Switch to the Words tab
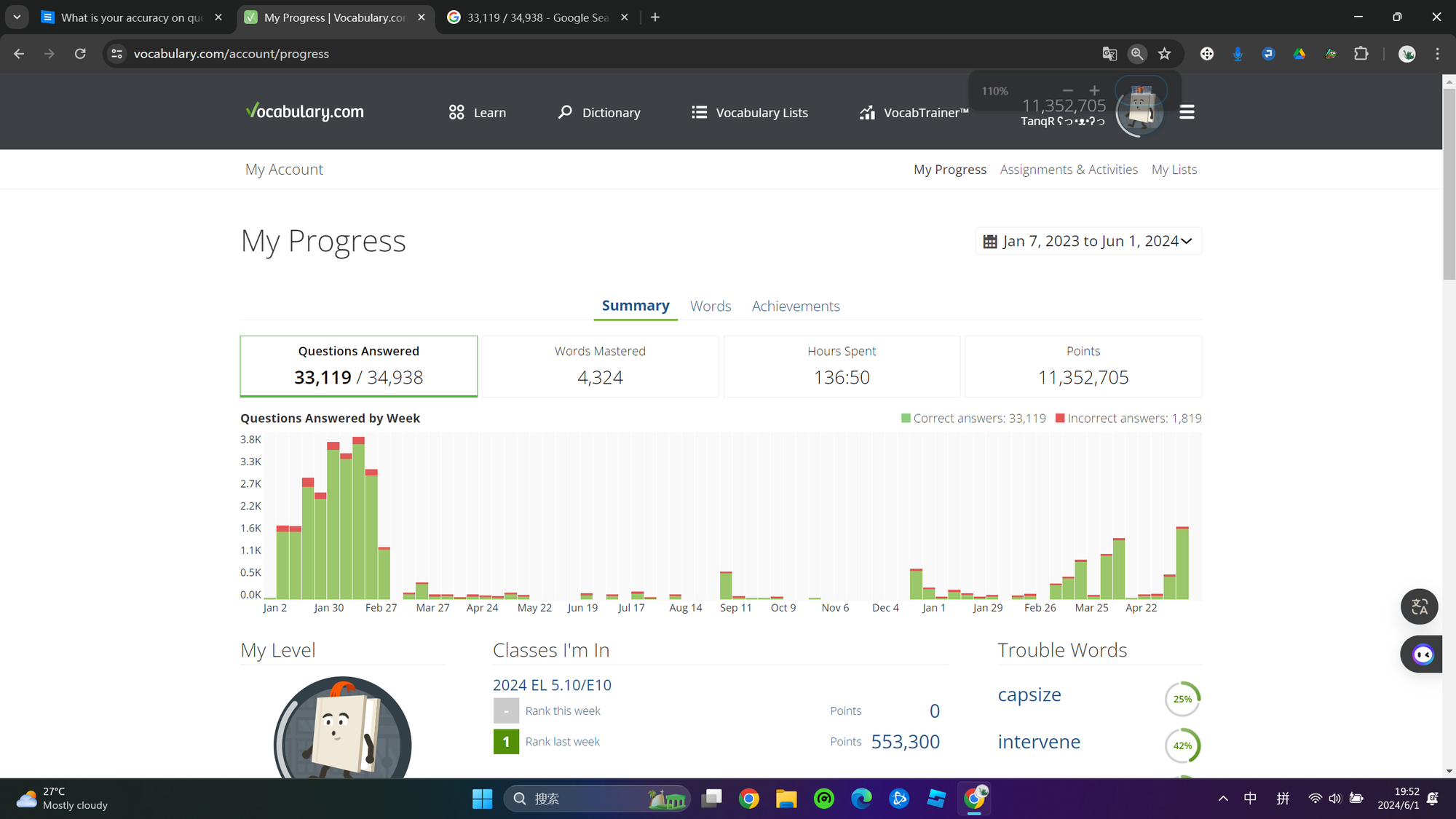This screenshot has width=1456, height=819. point(711,306)
